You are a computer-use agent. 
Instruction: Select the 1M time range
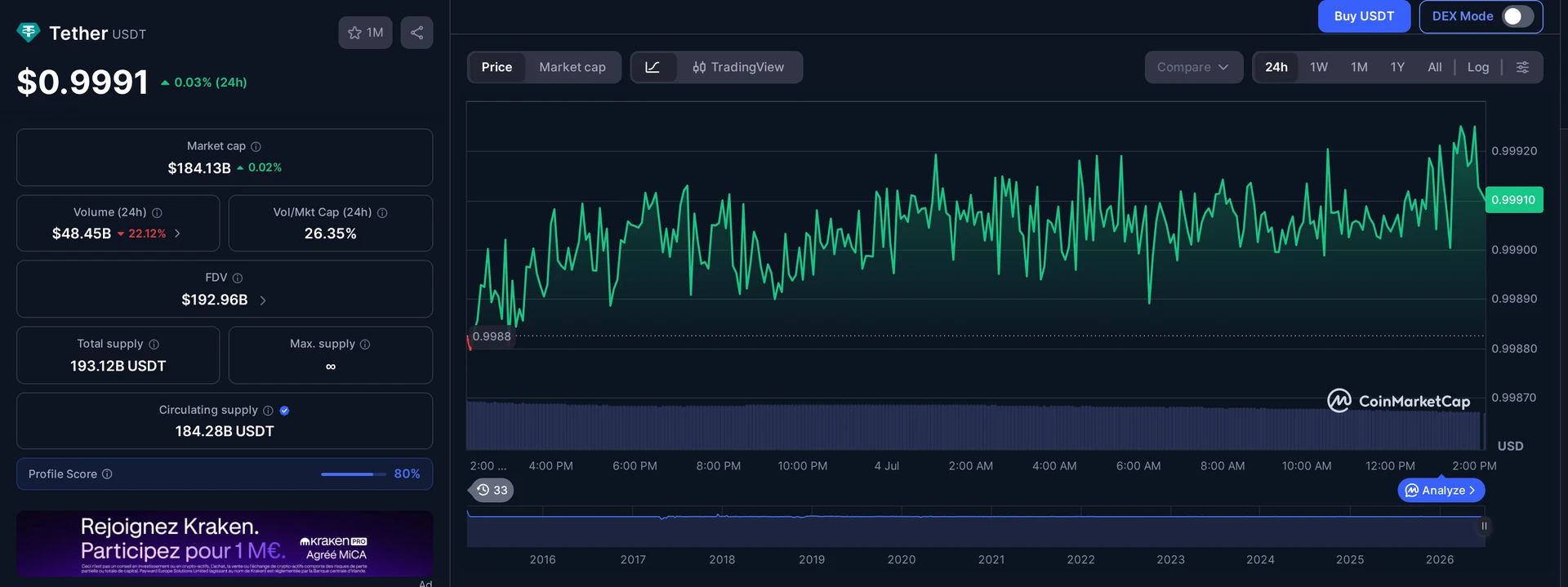coord(1359,67)
